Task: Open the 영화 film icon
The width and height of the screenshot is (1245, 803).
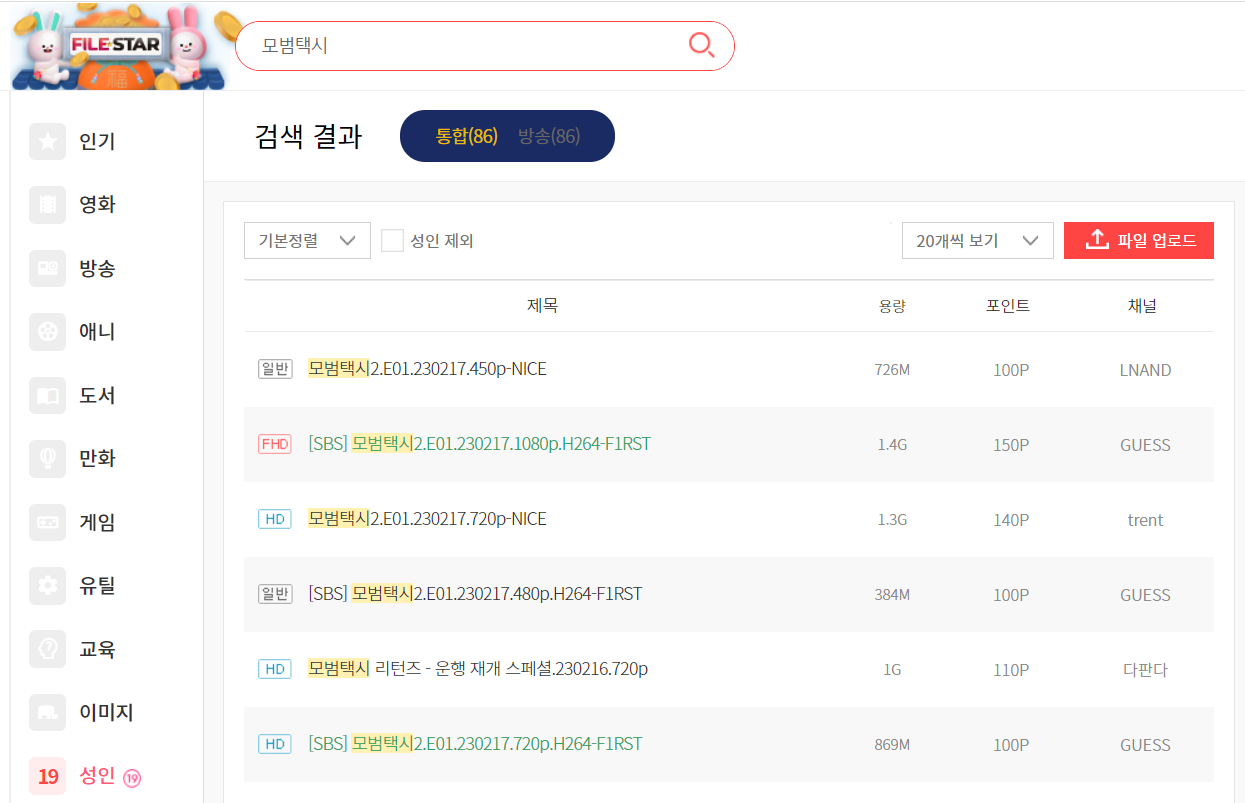Action: point(48,205)
